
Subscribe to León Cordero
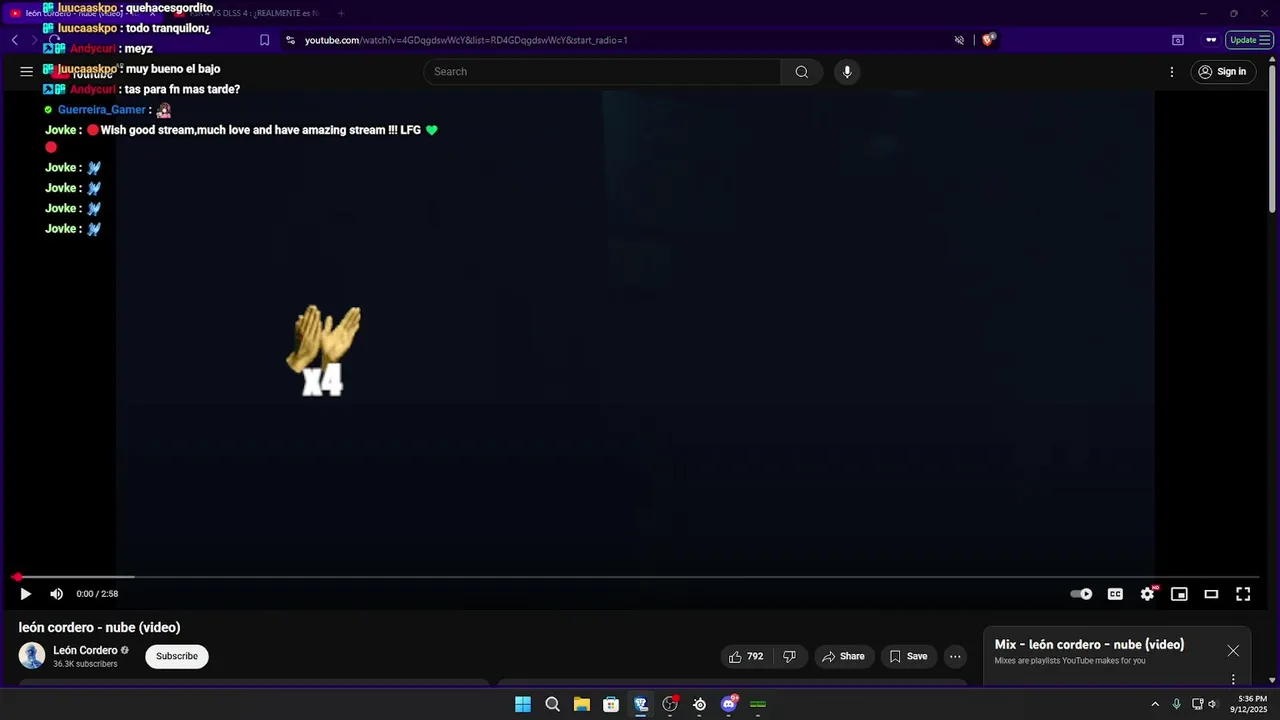(x=177, y=657)
